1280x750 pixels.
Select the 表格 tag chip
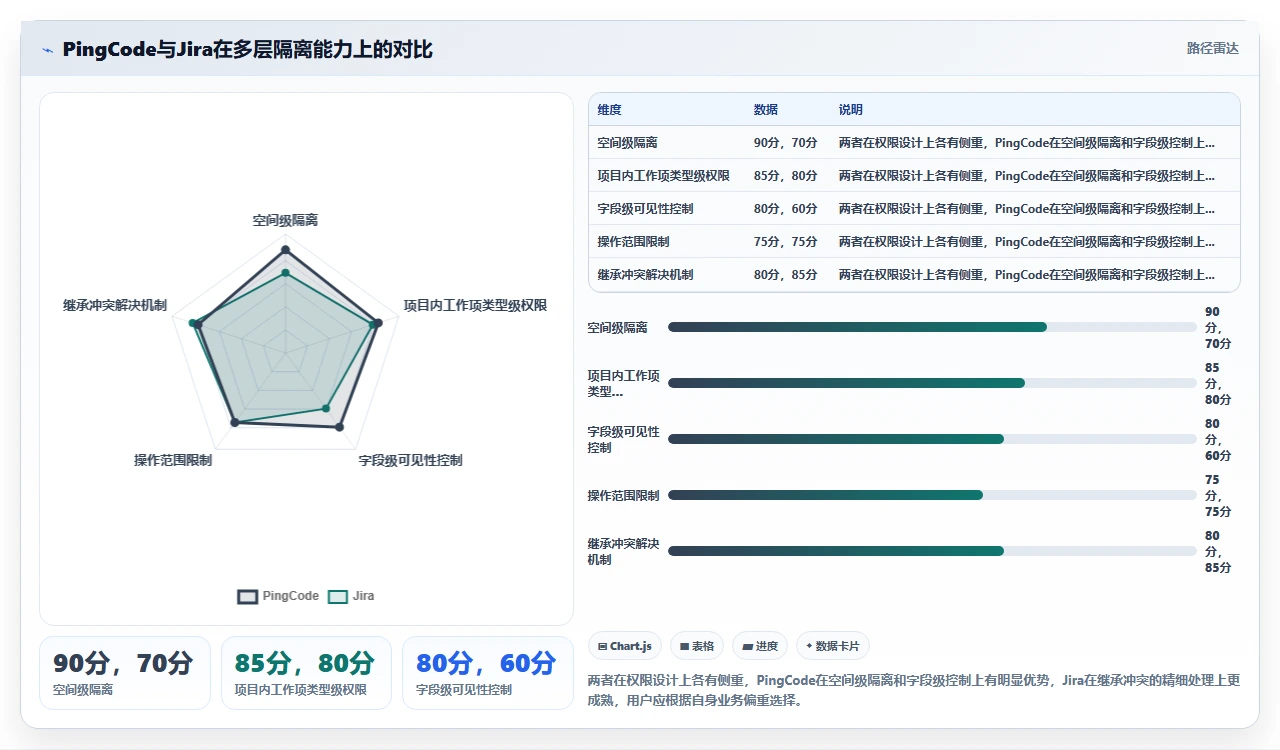[697, 646]
